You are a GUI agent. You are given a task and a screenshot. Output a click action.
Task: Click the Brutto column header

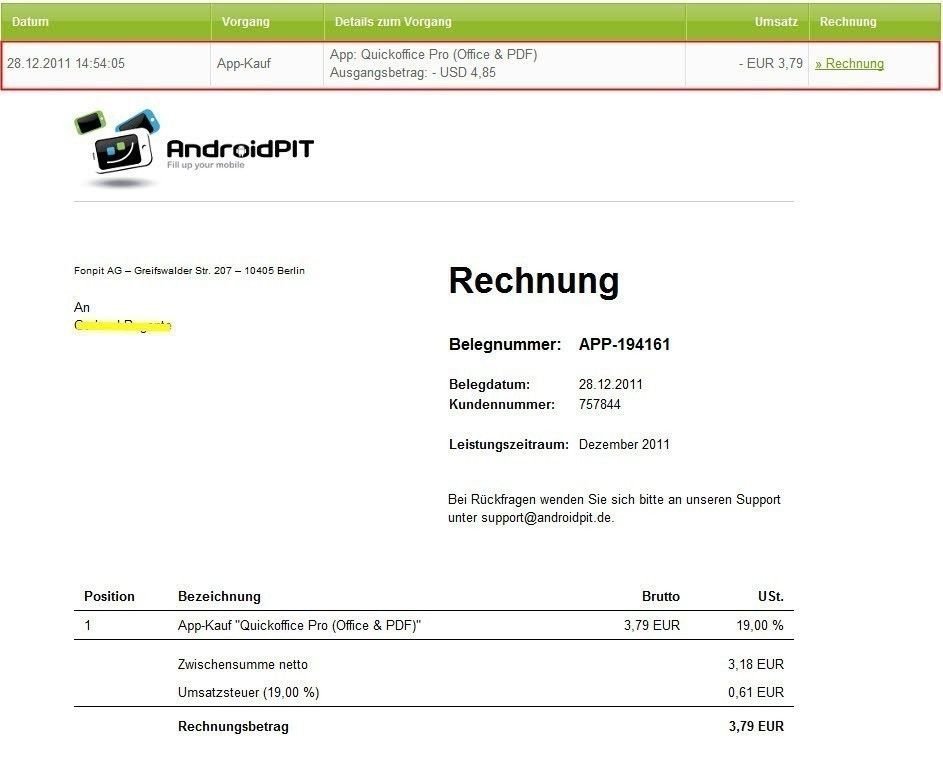tap(660, 596)
